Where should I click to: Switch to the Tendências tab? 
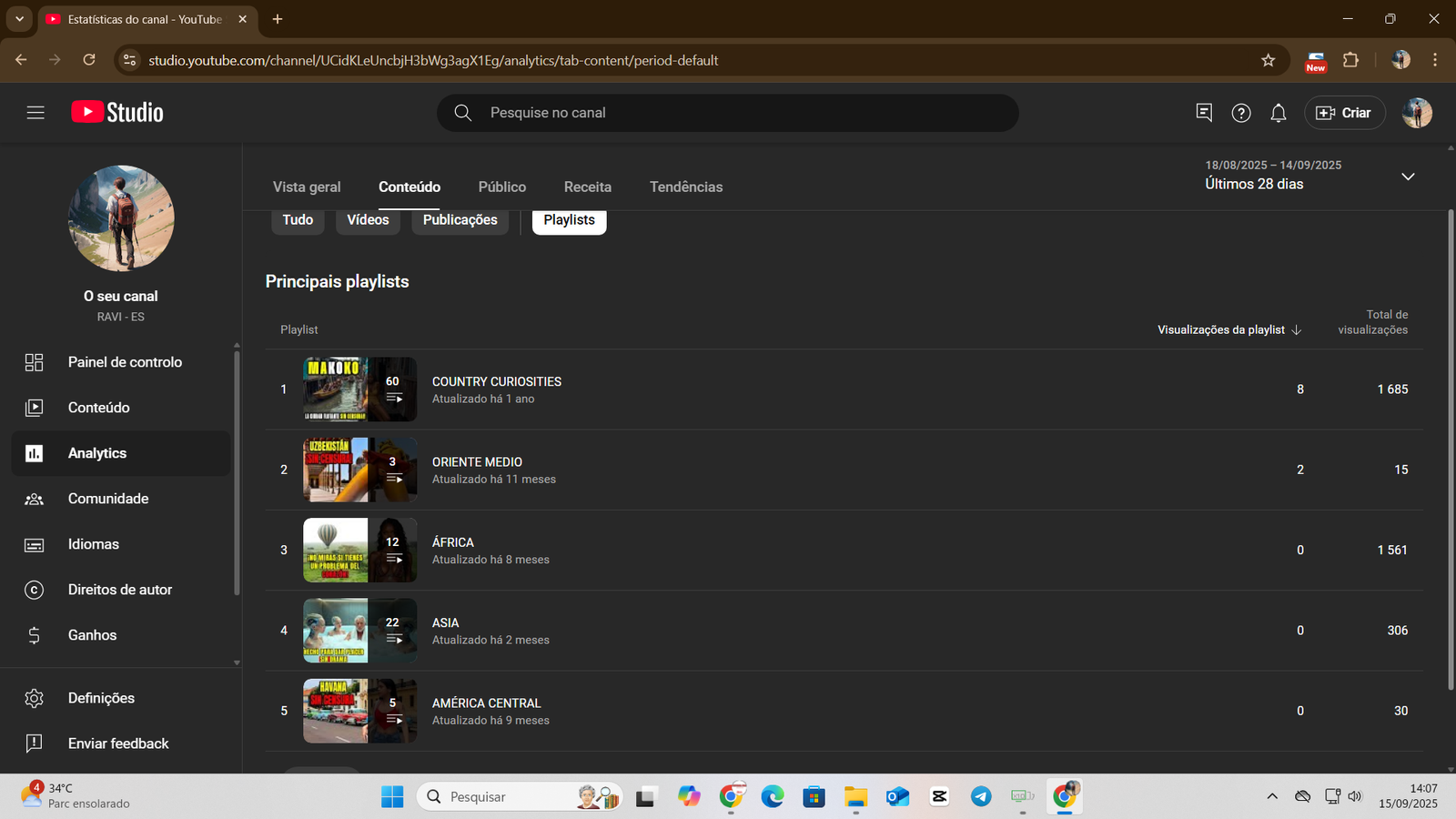click(685, 187)
